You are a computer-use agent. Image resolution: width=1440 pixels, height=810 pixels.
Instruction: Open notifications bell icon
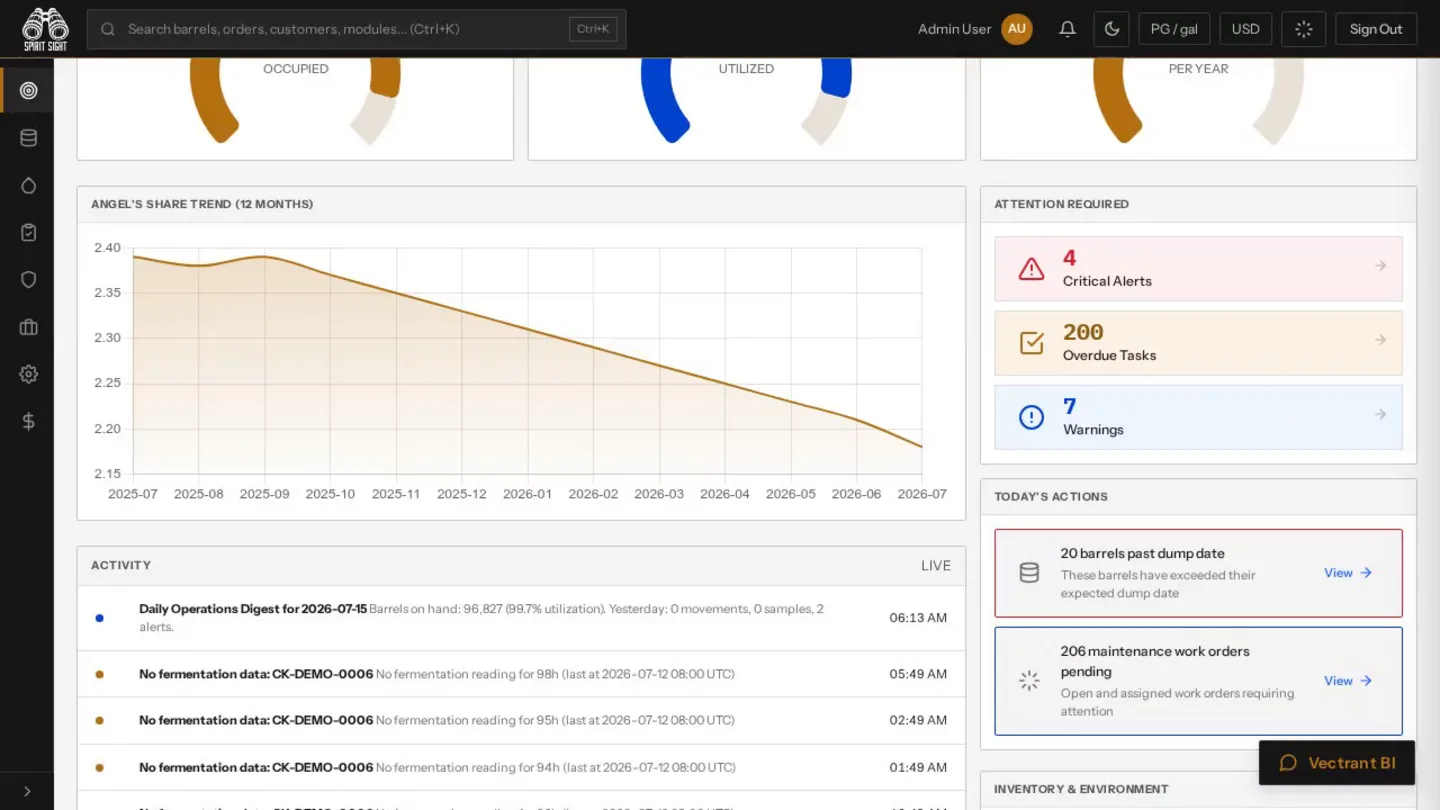(1067, 29)
